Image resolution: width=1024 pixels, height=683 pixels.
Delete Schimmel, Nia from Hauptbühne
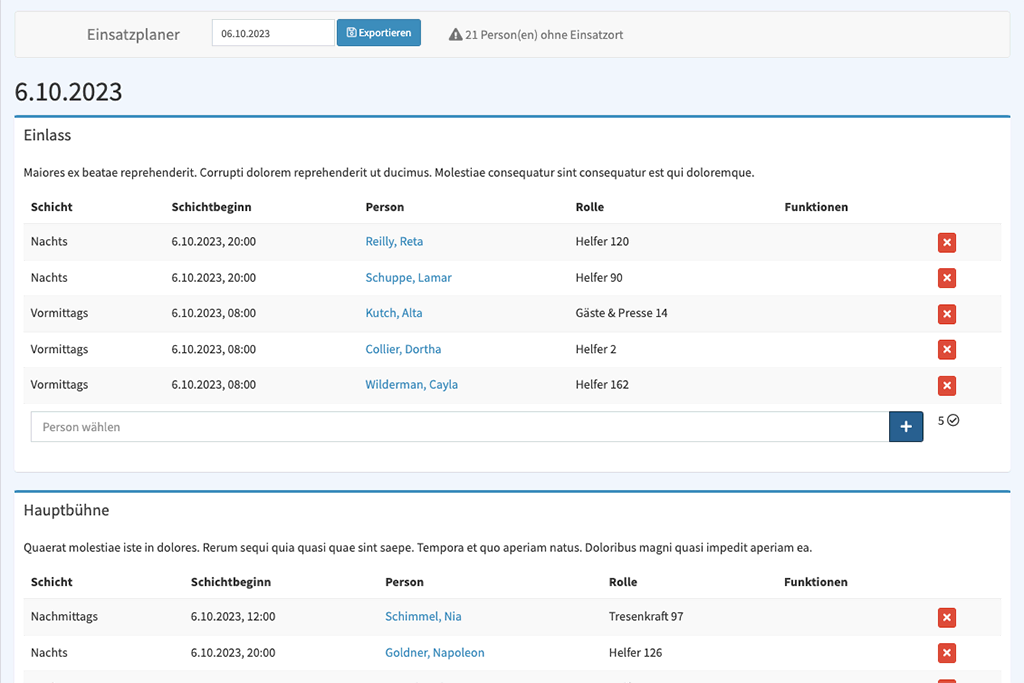[x=946, y=617]
